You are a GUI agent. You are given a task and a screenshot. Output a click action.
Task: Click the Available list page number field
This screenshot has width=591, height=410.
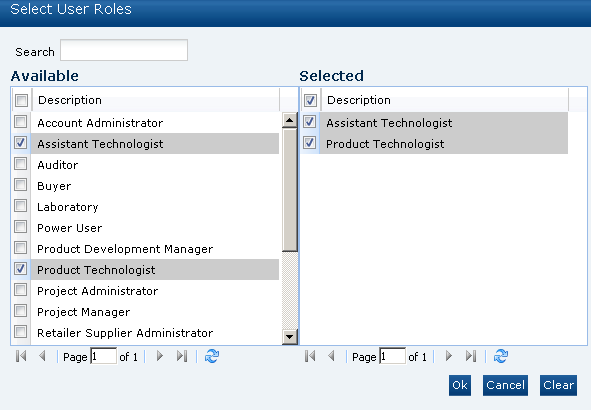(x=104, y=356)
